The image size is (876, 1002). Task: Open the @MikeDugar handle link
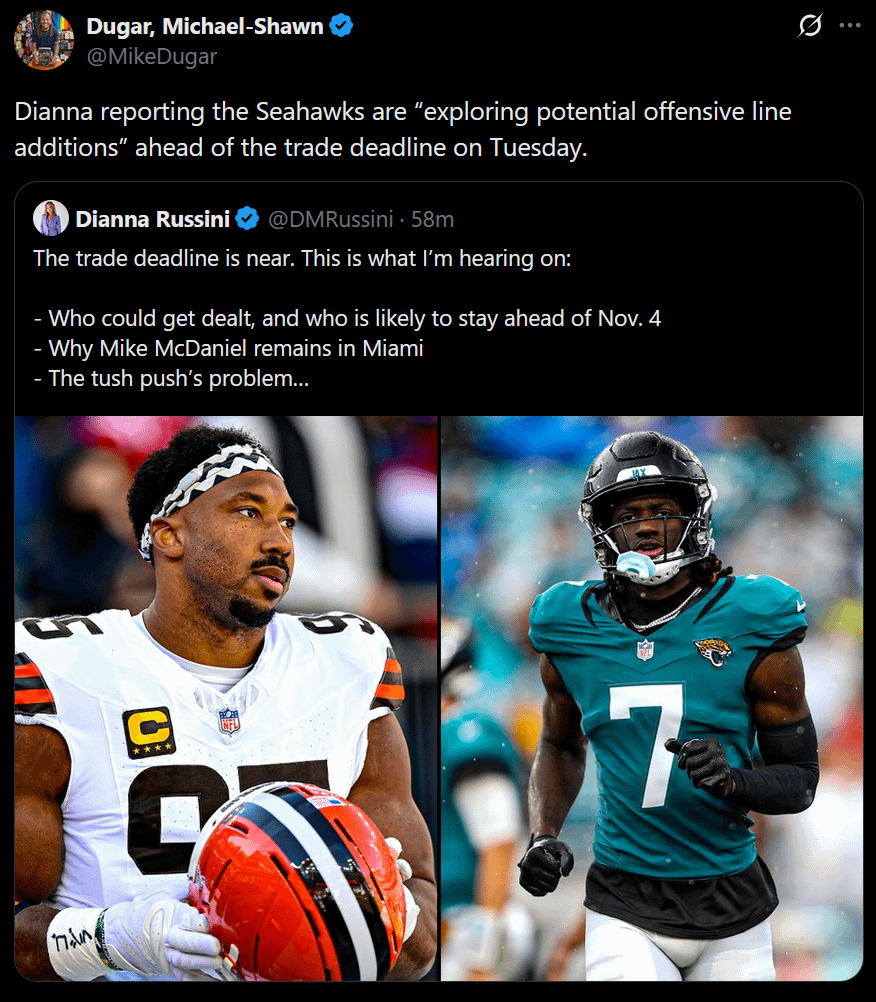(x=152, y=56)
